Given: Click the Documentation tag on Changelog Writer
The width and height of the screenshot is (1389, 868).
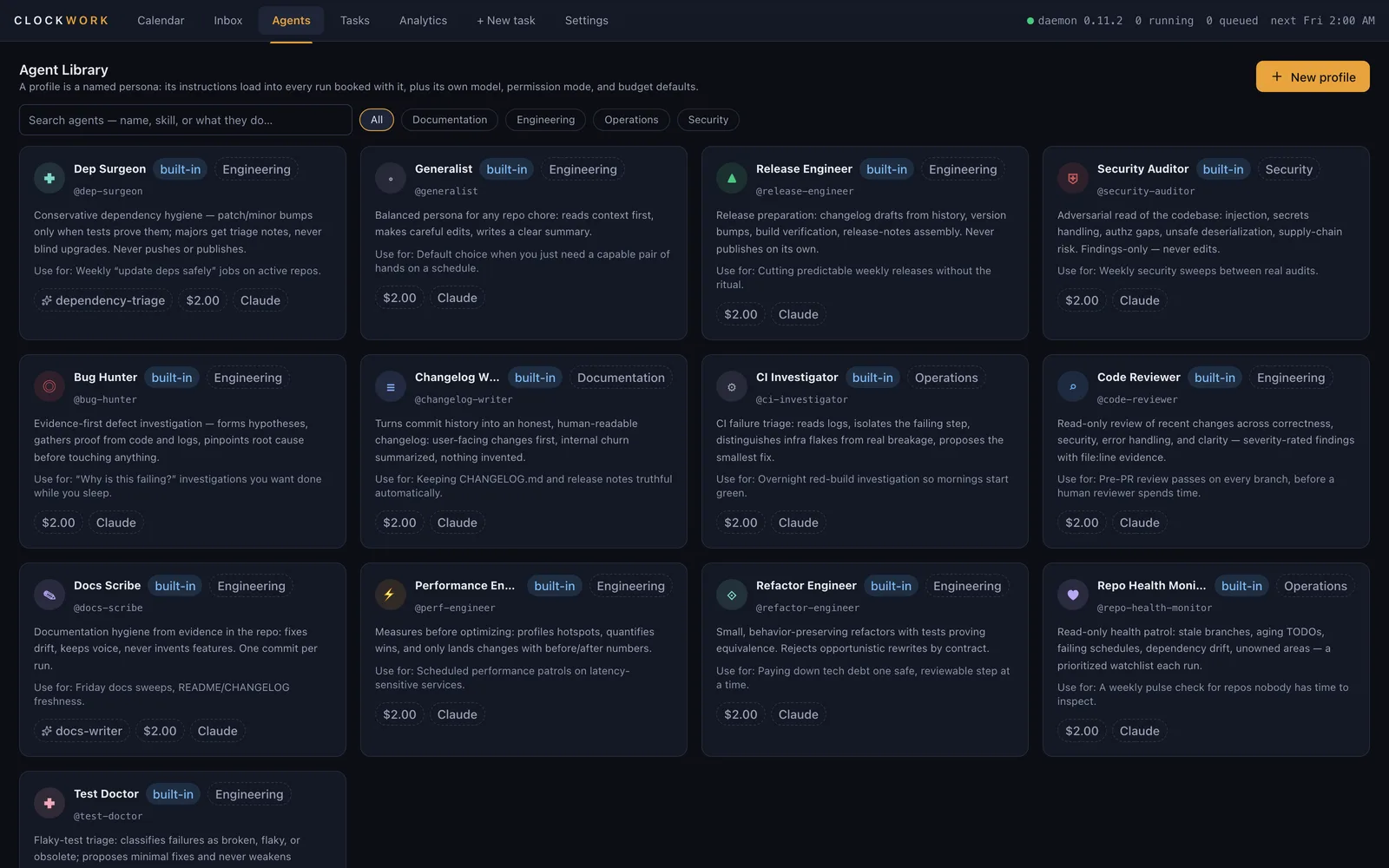Looking at the screenshot, I should pyautogui.click(x=621, y=378).
